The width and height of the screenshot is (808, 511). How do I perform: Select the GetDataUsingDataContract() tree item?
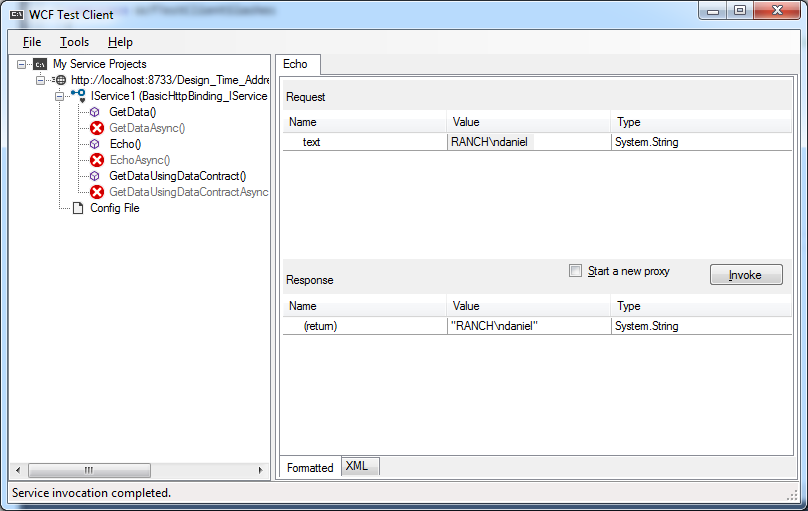pos(177,176)
